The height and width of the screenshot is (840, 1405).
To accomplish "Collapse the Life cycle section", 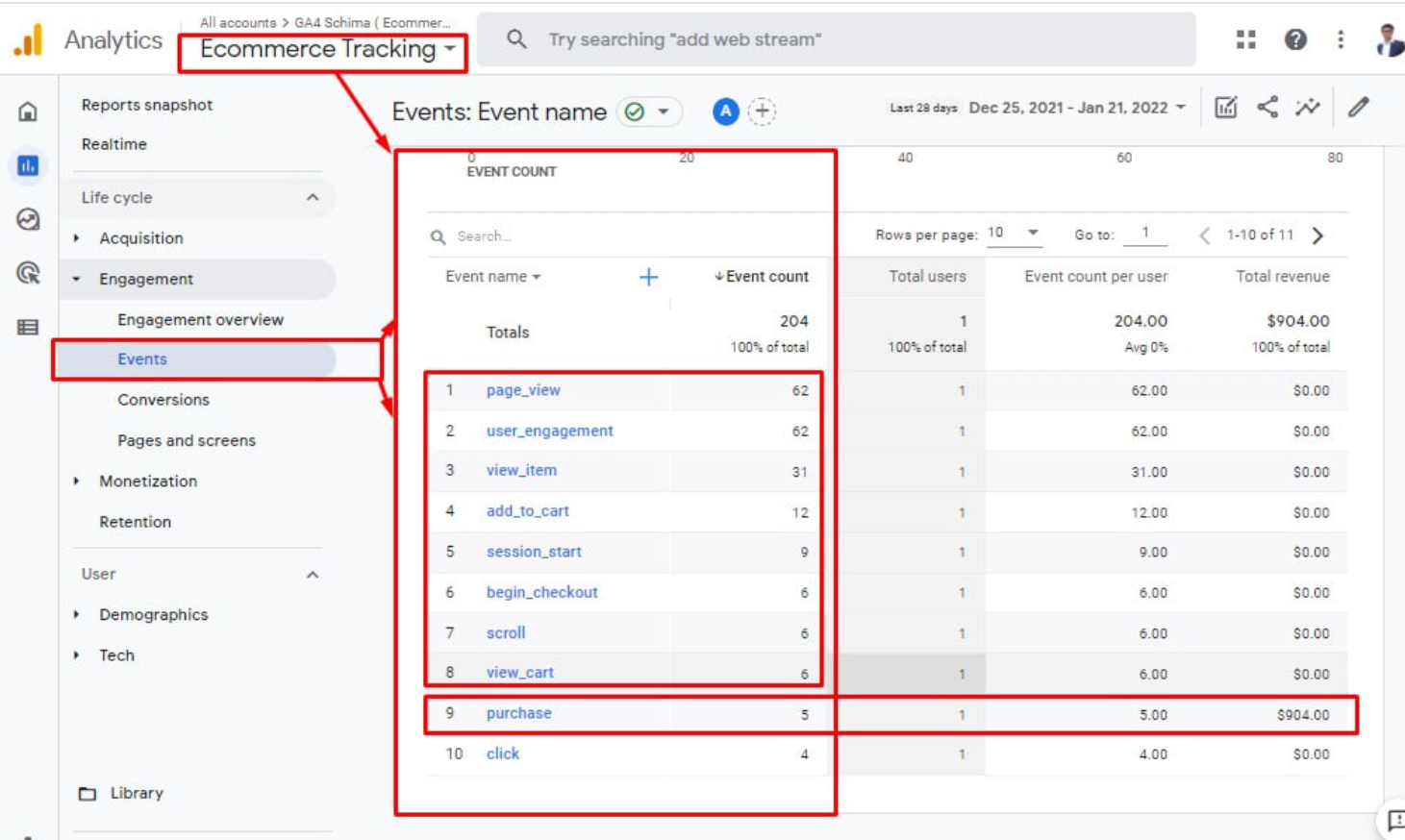I will click(x=313, y=197).
